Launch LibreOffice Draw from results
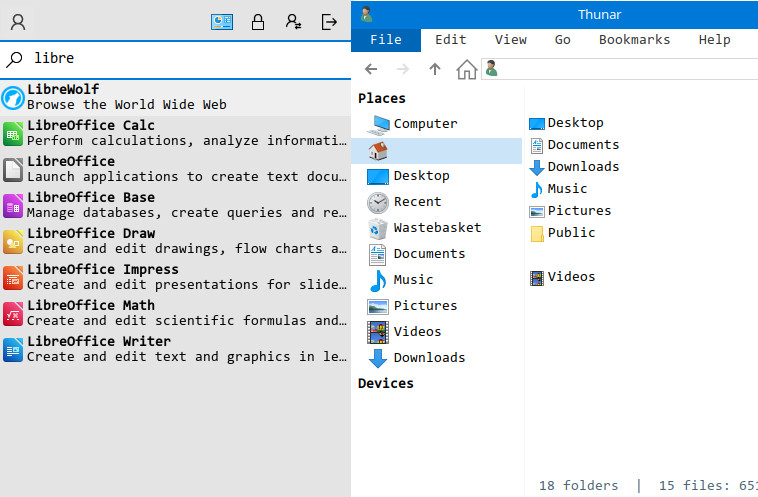This screenshot has height=497, width=758. (x=175, y=241)
